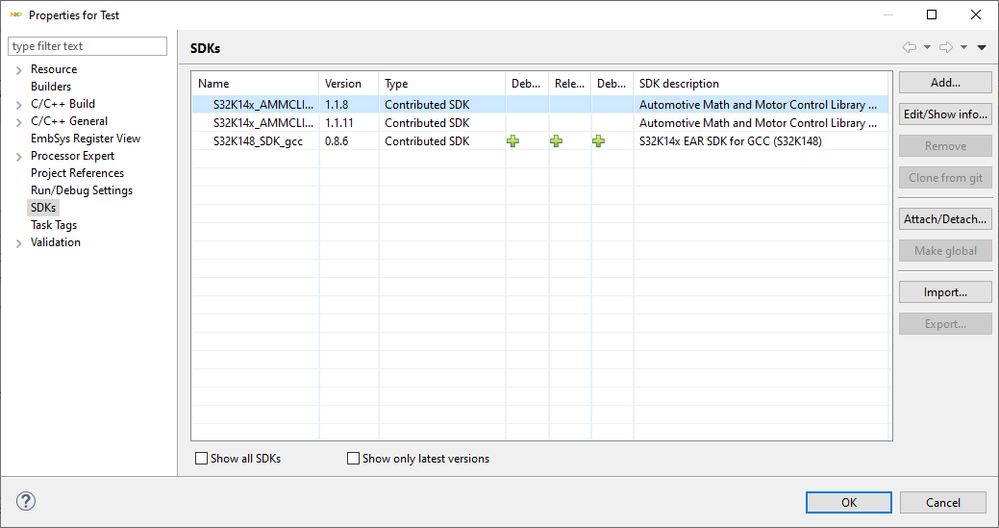The image size is (999, 528).
Task: Open Run/Debug Settings page
Action: click(x=82, y=190)
